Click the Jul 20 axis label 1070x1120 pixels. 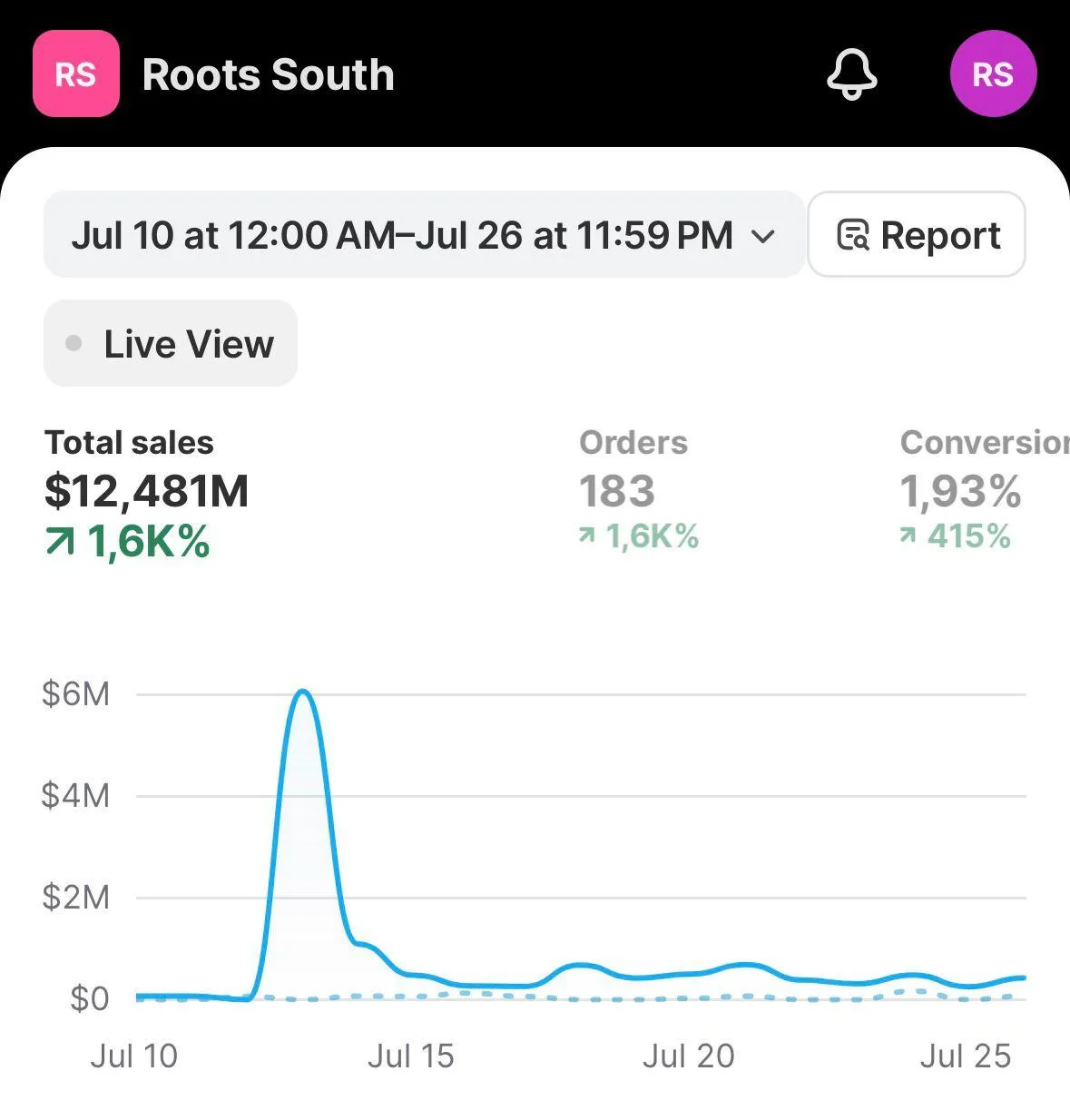pos(688,1056)
